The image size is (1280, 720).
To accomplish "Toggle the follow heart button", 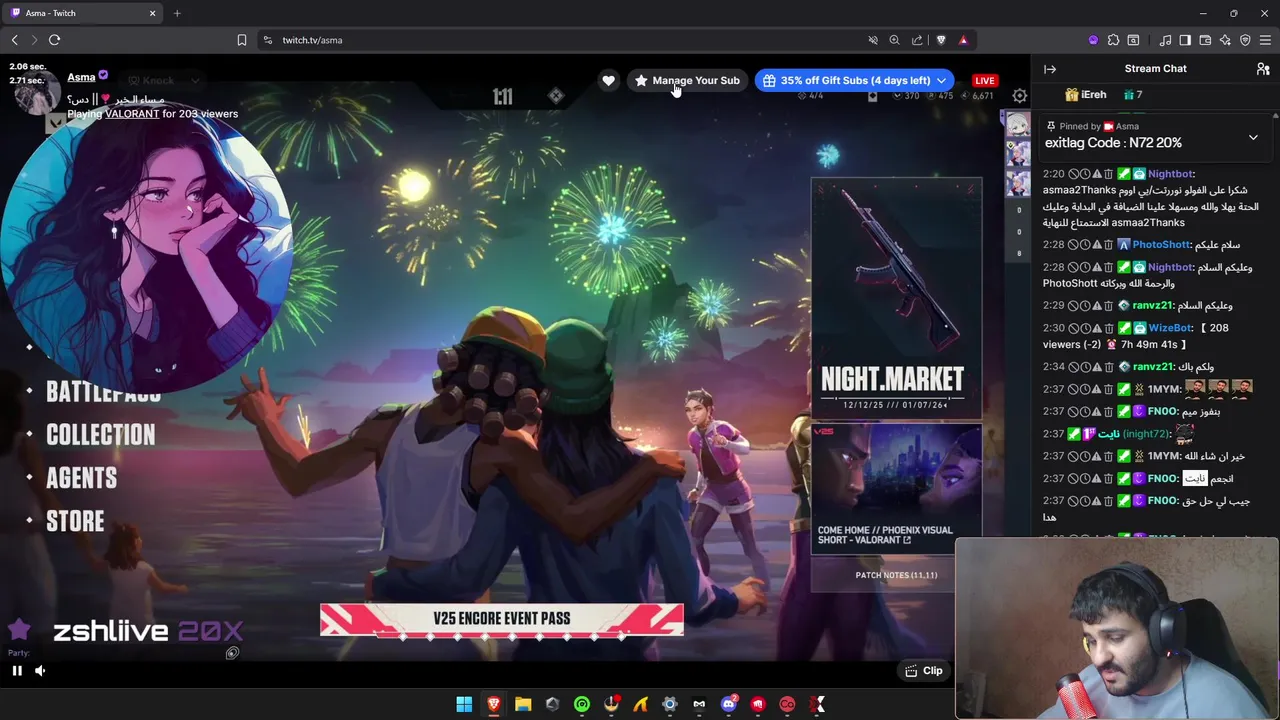I will point(608,80).
